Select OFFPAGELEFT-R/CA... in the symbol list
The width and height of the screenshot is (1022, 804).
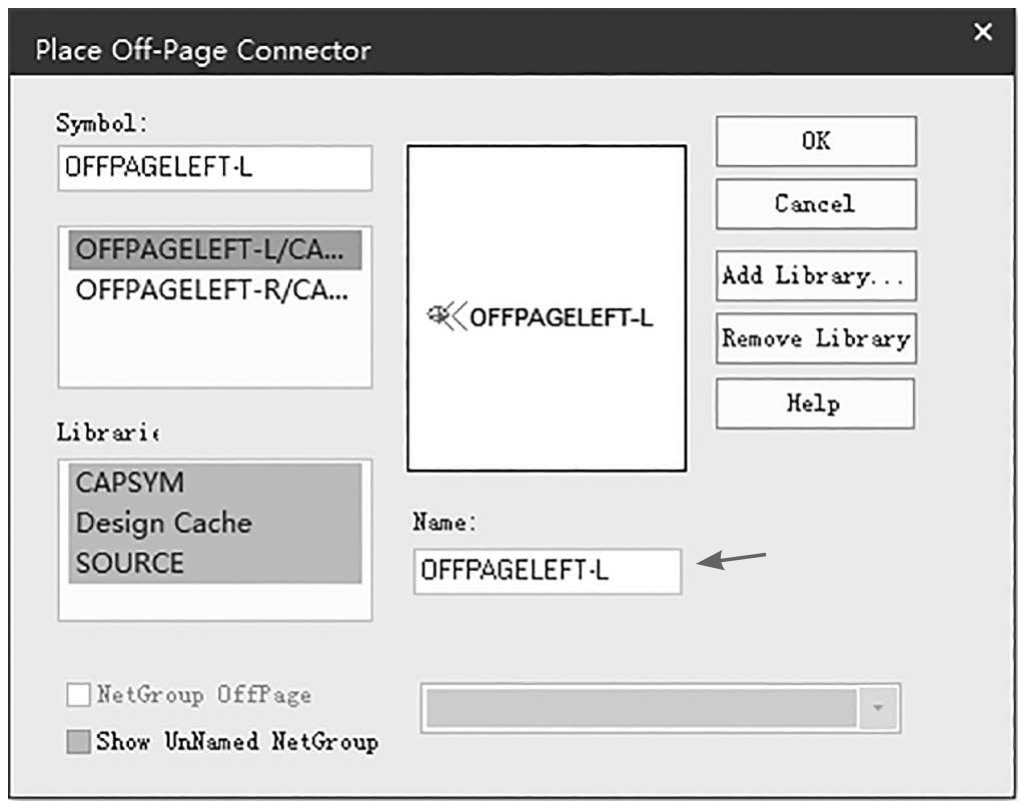click(215, 290)
